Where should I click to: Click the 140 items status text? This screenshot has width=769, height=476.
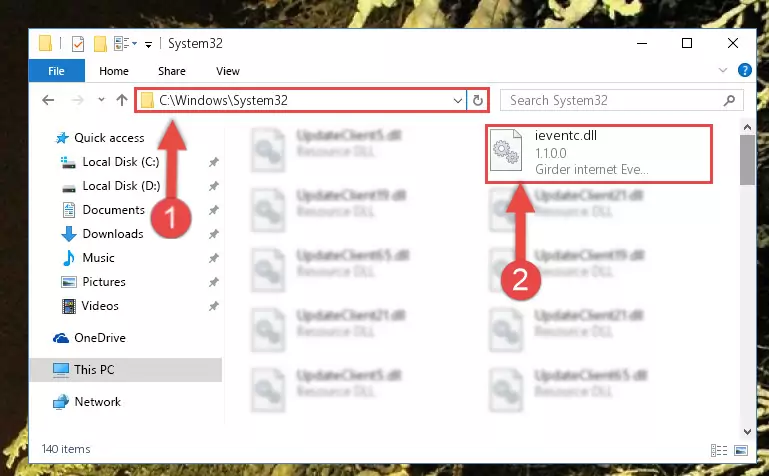[66, 449]
